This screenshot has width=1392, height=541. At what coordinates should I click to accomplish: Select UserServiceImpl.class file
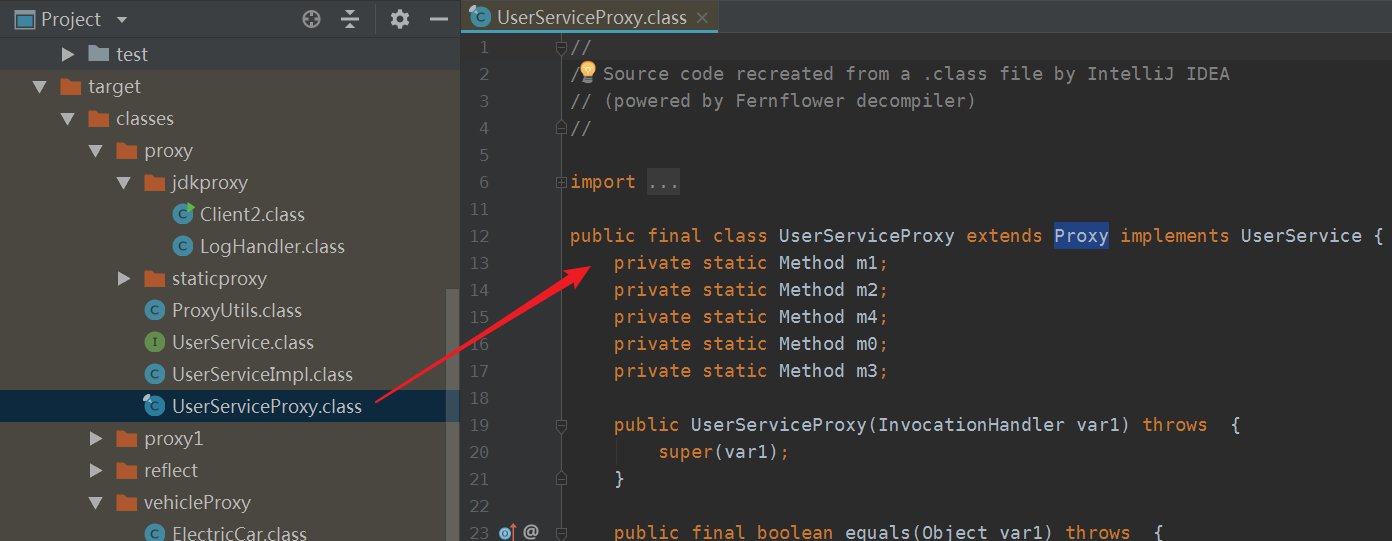262,374
